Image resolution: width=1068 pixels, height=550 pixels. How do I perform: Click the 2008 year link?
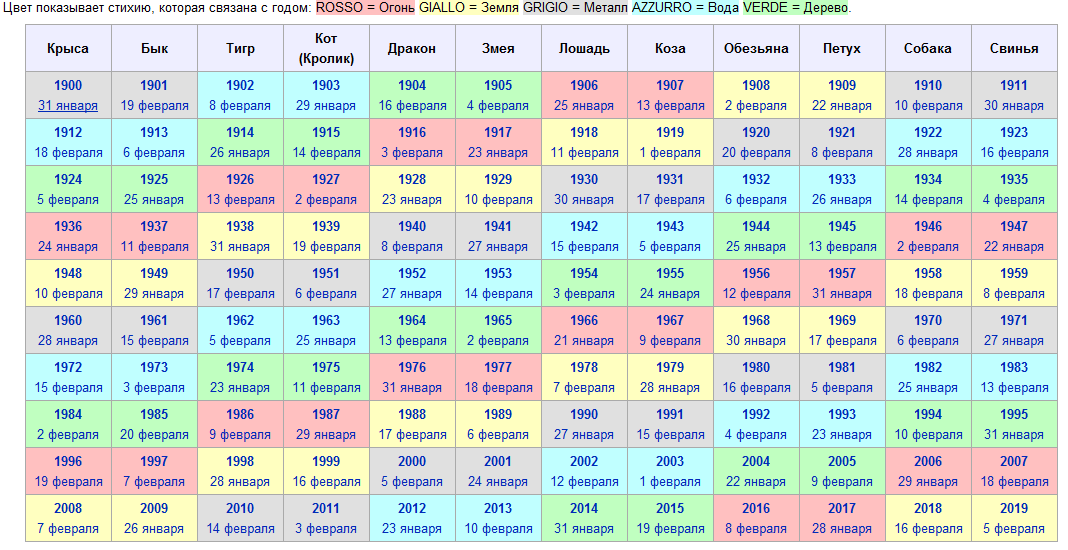pyautogui.click(x=68, y=509)
